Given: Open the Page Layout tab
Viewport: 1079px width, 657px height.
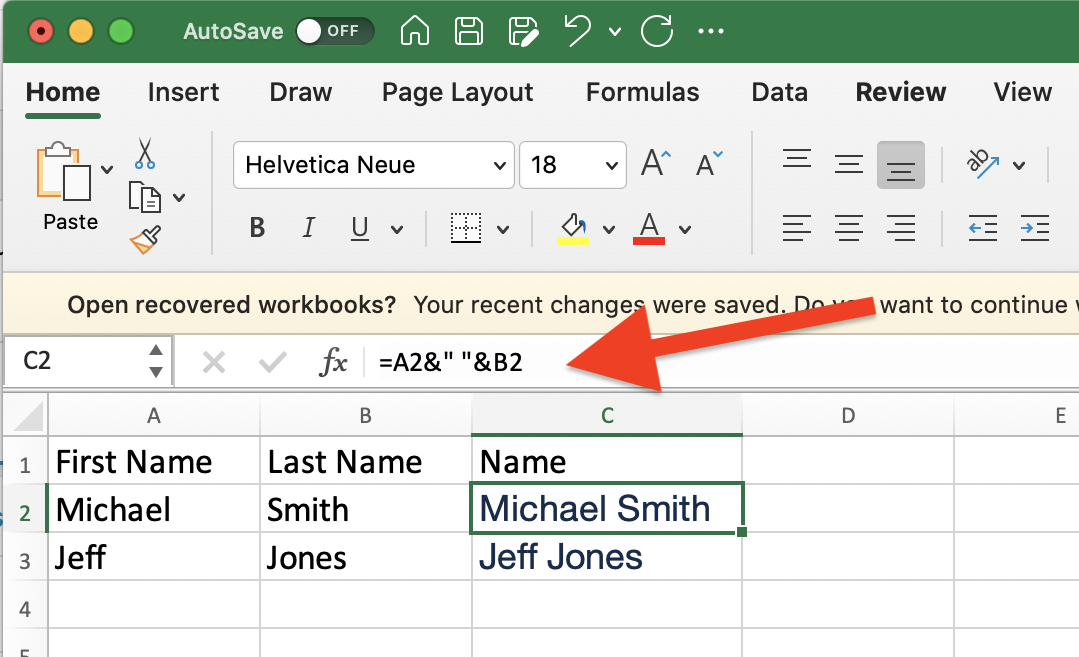Looking at the screenshot, I should point(457,93).
